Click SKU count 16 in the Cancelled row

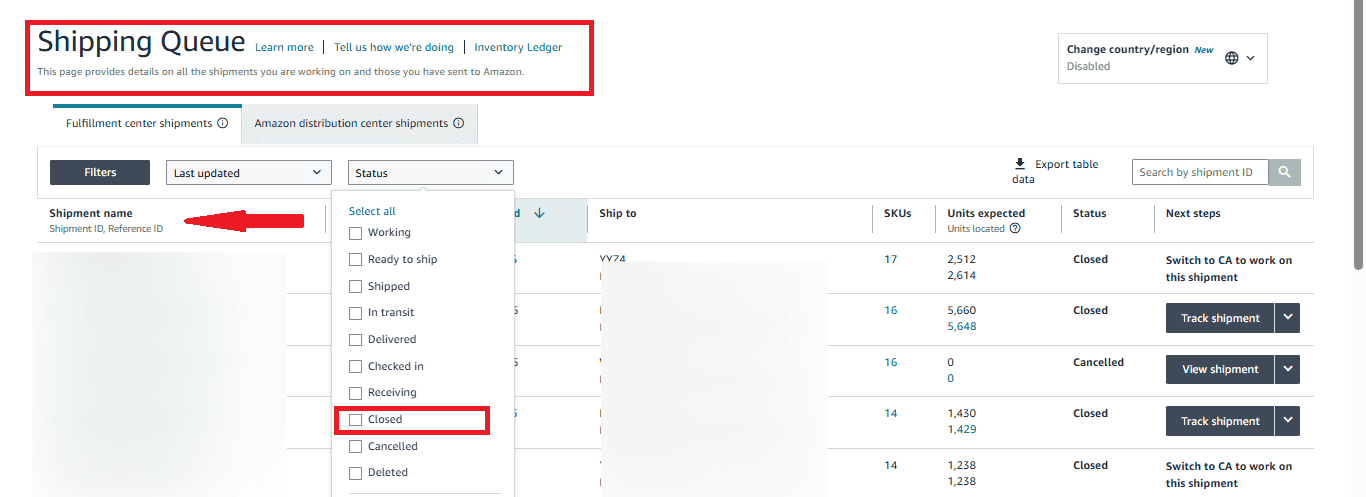[891, 362]
